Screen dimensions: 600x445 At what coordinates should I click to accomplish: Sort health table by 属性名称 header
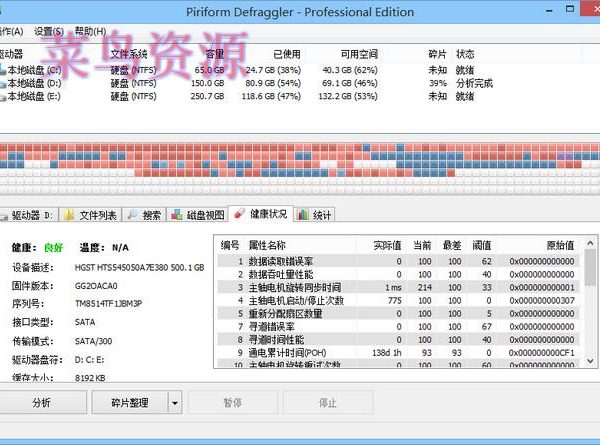click(x=267, y=245)
